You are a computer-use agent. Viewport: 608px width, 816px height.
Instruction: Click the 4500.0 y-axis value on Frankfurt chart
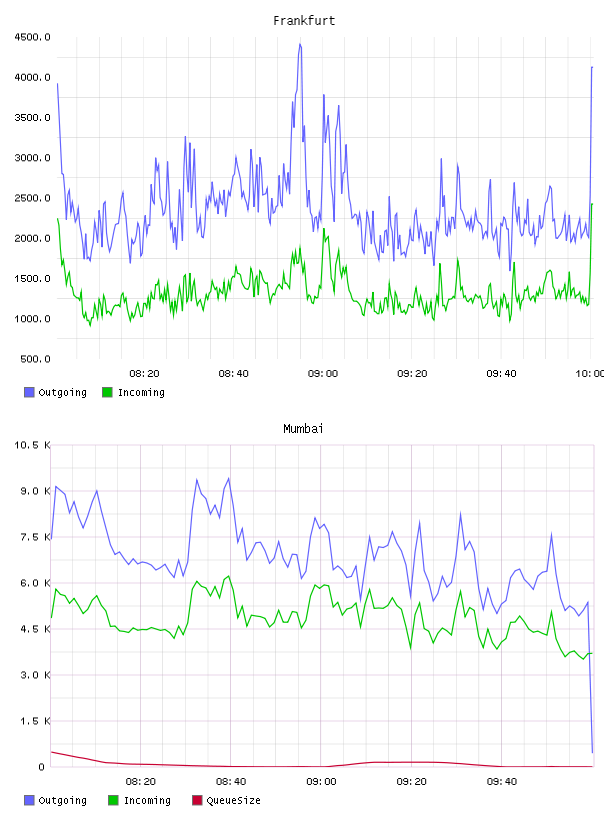point(32,37)
